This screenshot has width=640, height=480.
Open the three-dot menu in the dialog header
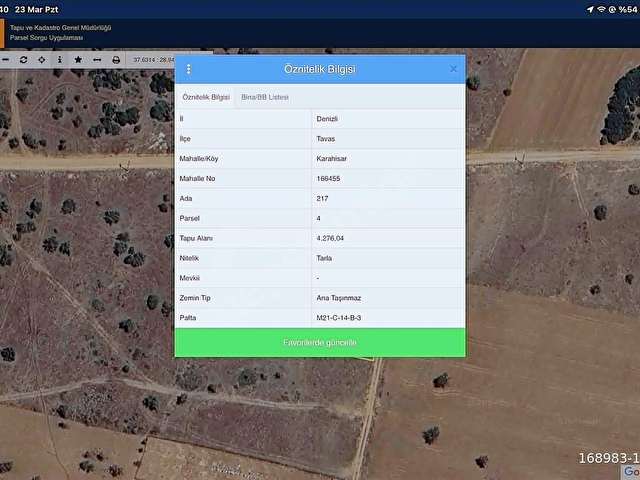(x=189, y=69)
